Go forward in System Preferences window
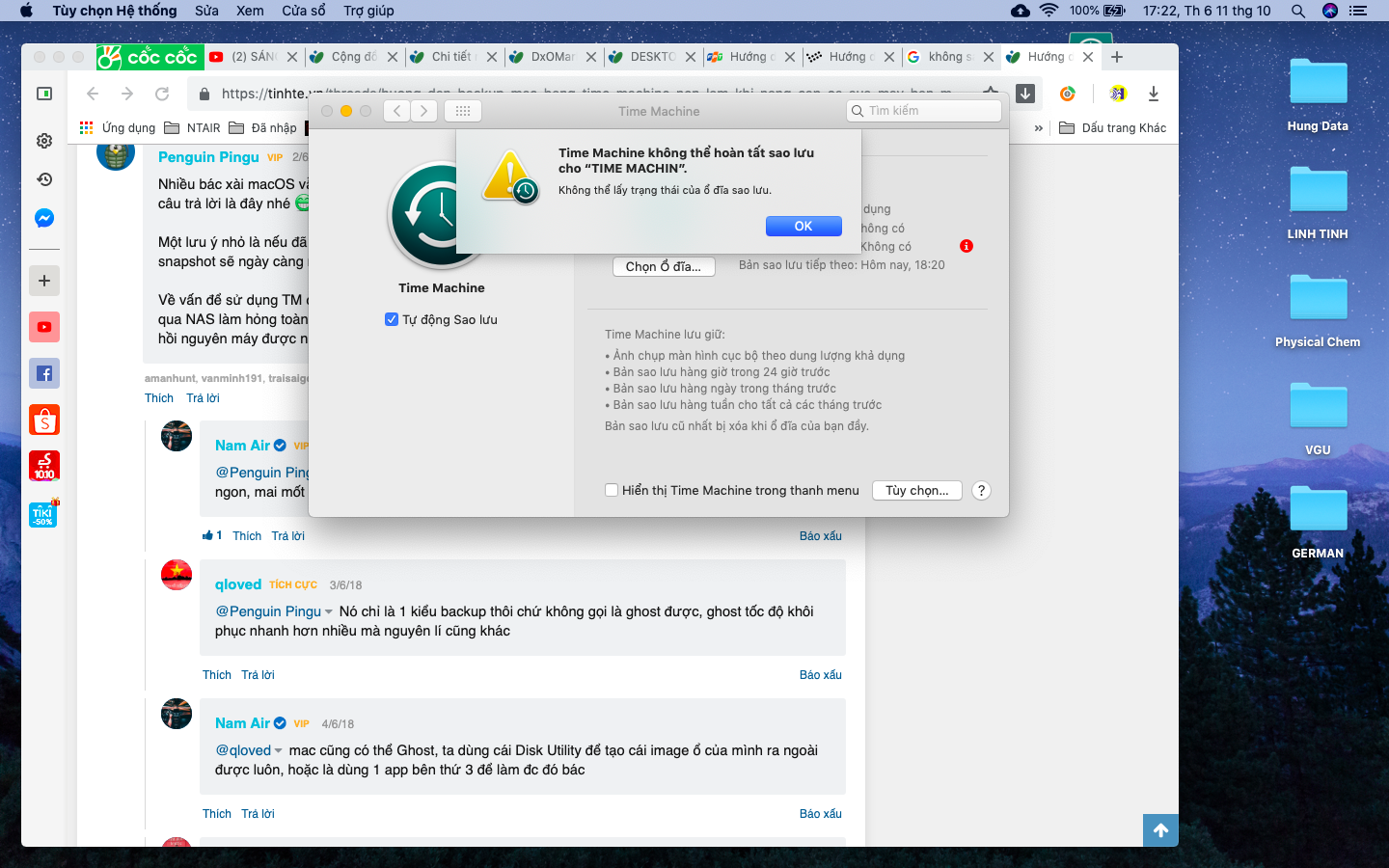 [423, 111]
